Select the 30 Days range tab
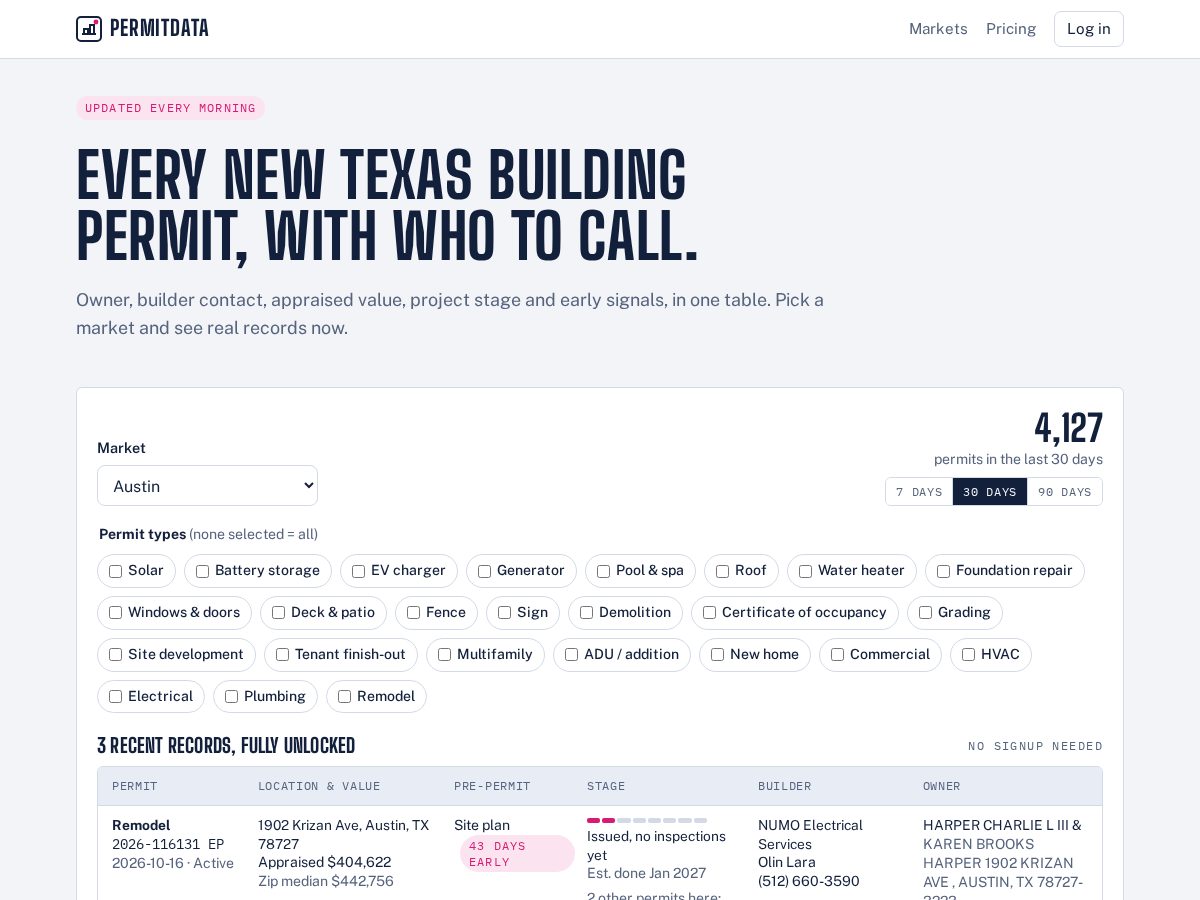1200x900 pixels. point(990,492)
